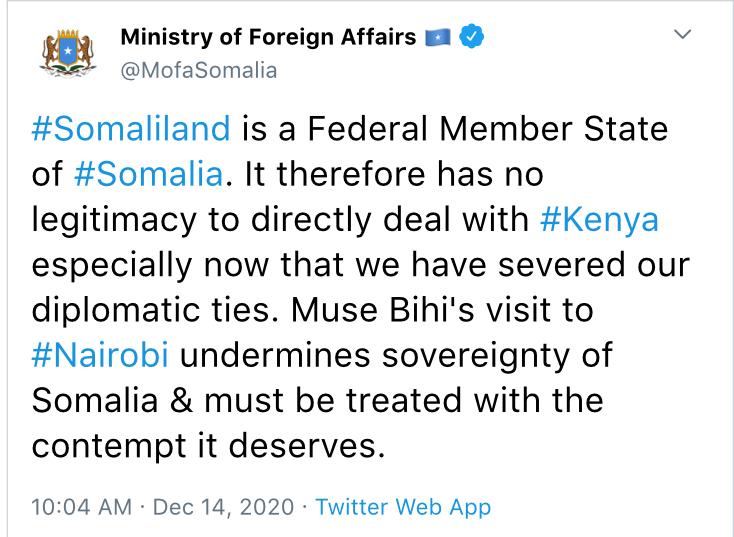
Task: Expand the tweet options chevron menu
Action: point(682,34)
